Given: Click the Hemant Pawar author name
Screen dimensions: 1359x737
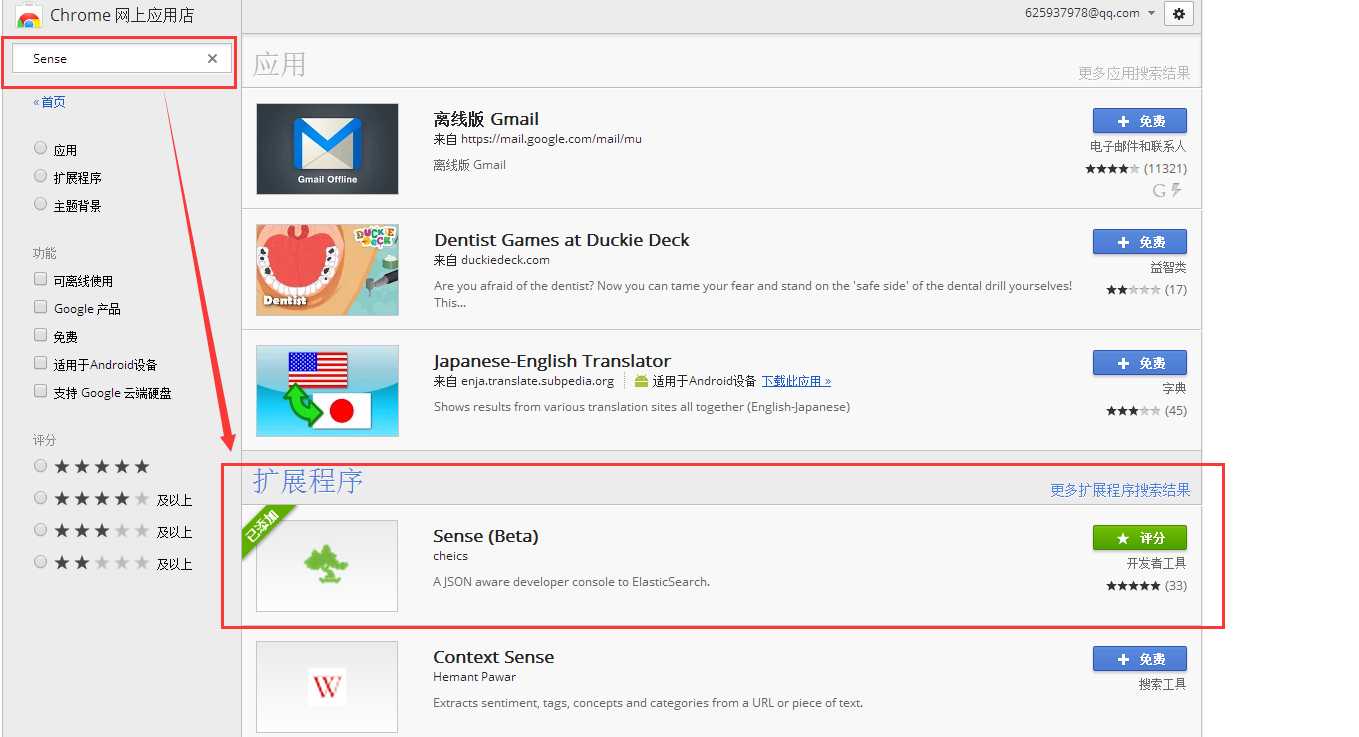Looking at the screenshot, I should point(474,677).
